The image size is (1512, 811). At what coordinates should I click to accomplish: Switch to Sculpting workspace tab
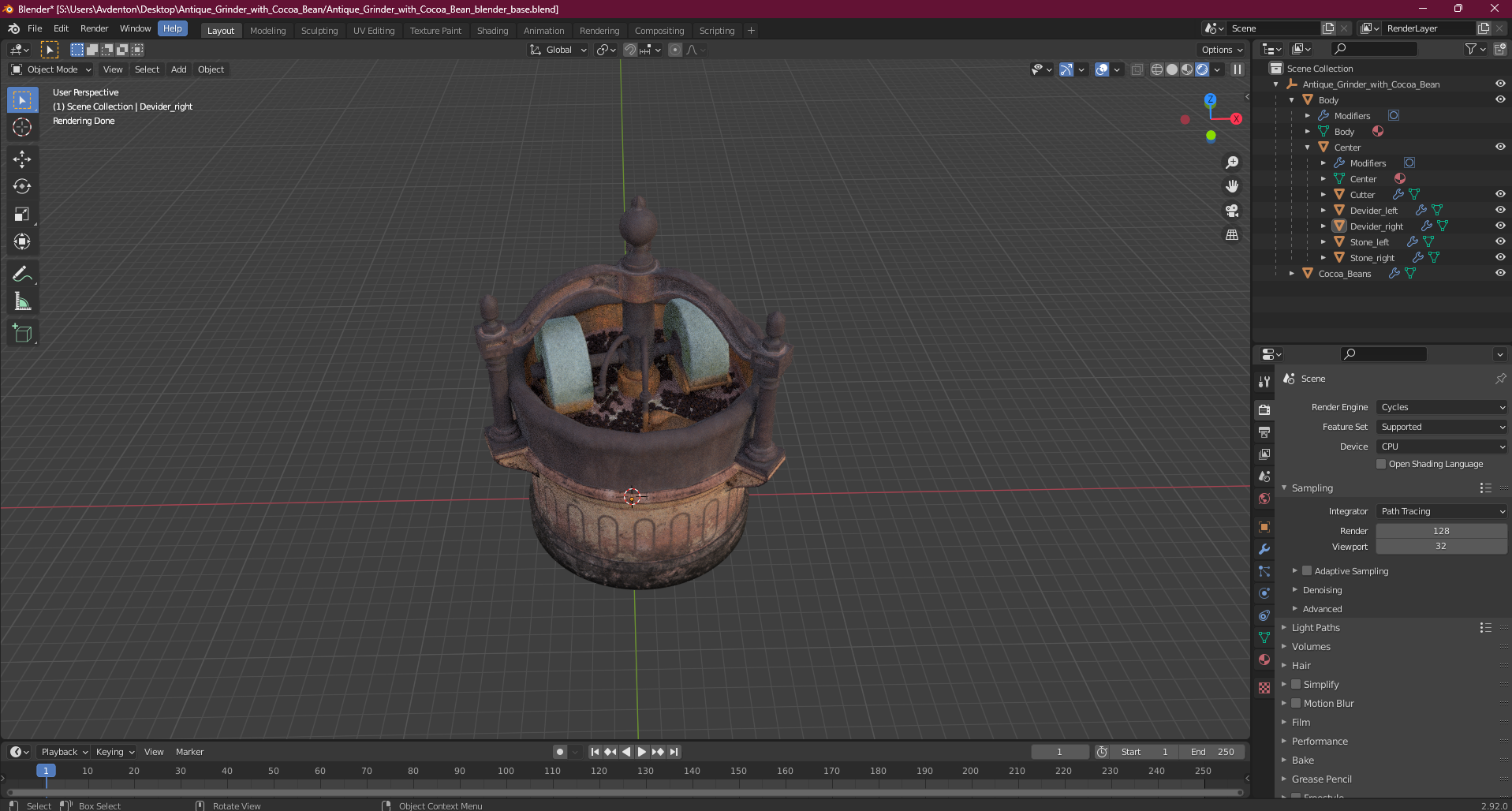319,31
